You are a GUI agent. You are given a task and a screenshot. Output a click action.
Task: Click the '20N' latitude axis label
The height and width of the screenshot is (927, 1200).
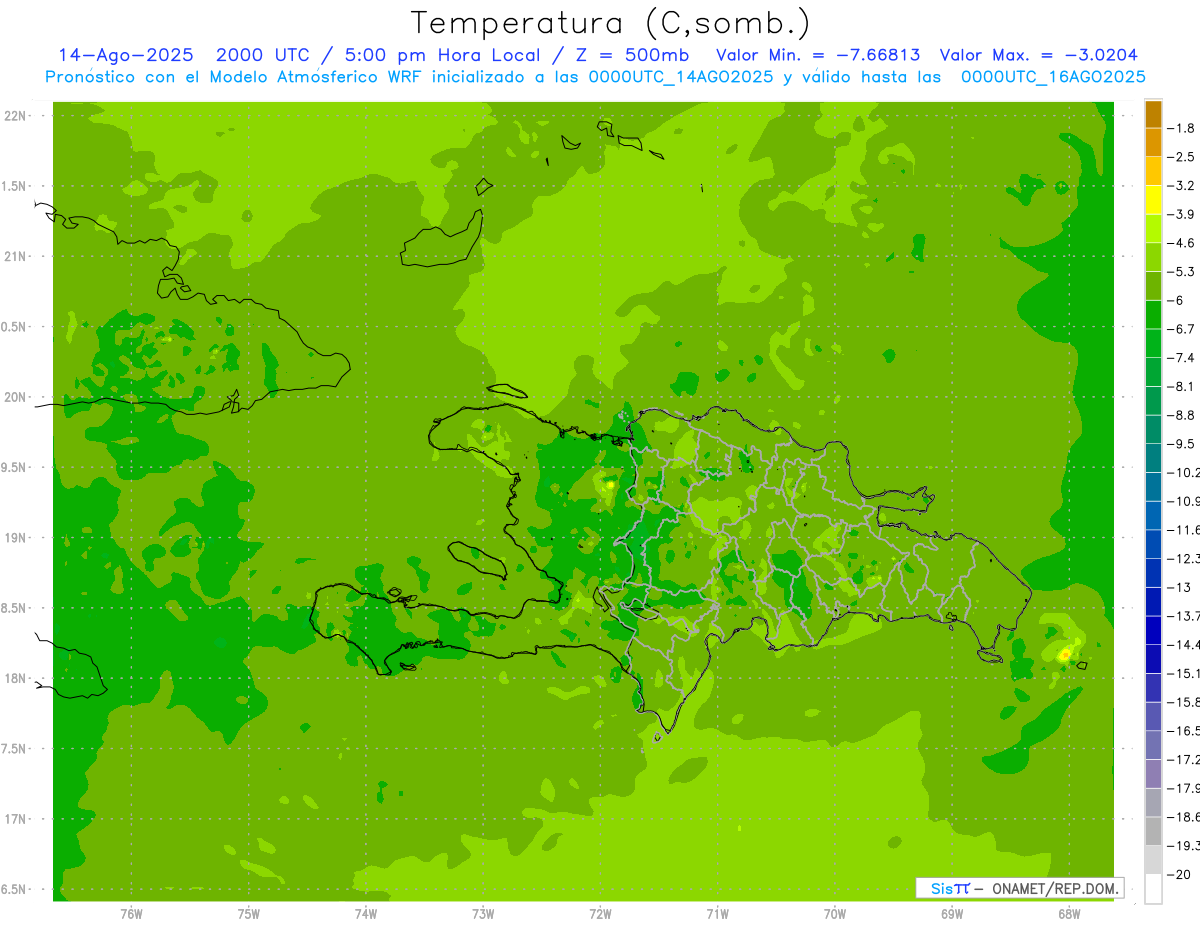[x=16, y=397]
